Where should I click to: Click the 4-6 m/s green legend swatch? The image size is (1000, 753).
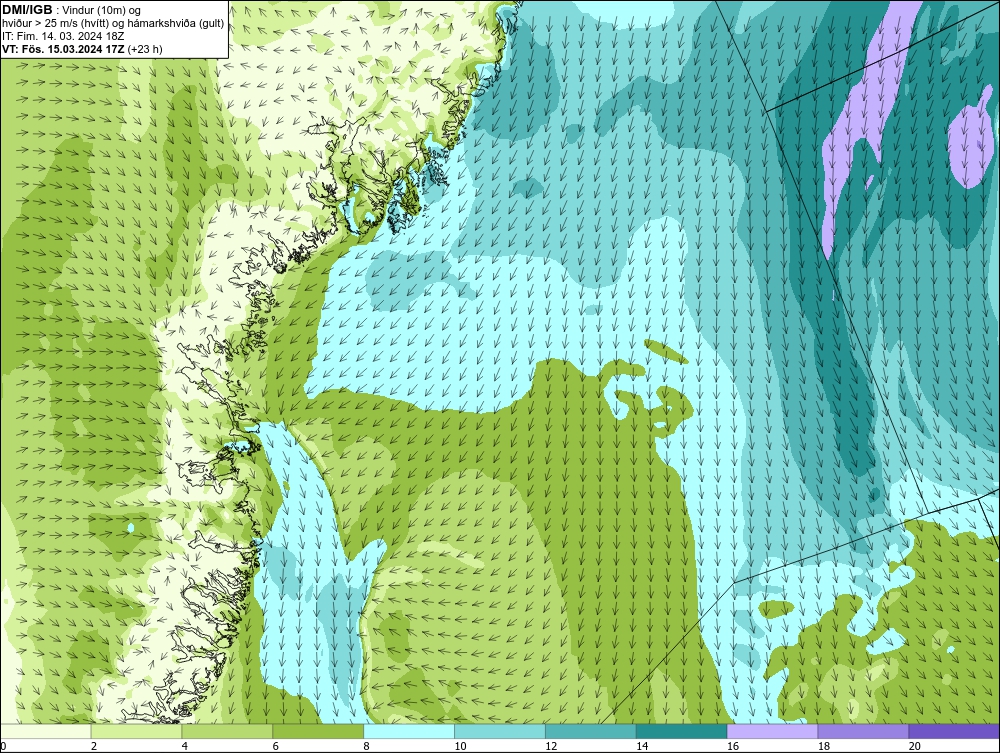227,731
